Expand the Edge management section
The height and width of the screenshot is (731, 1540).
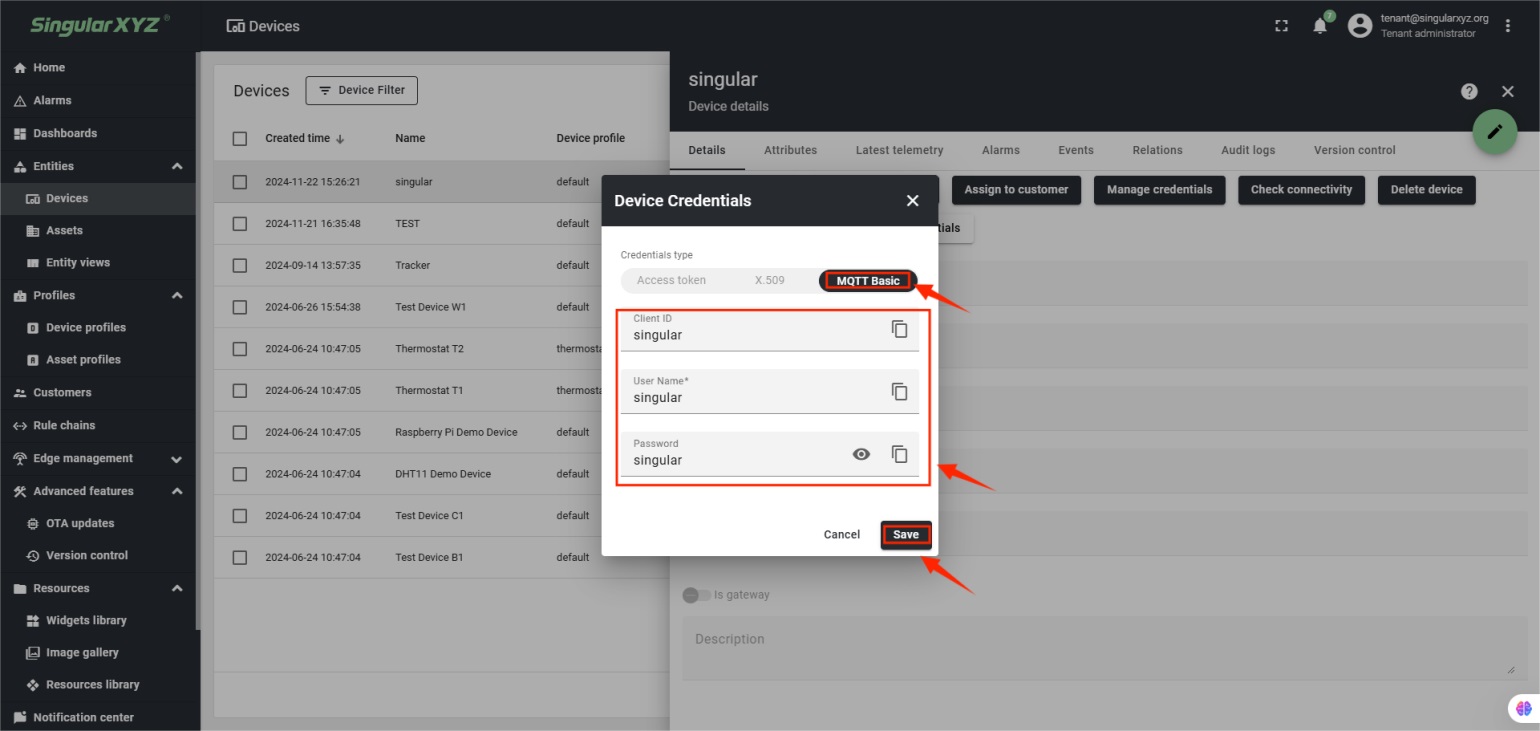click(177, 459)
